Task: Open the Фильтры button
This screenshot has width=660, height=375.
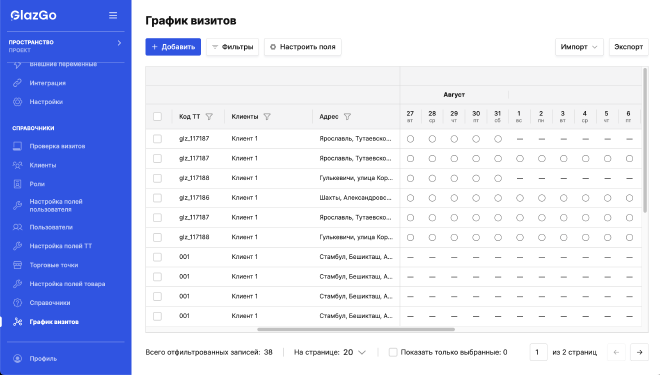Action: tap(232, 47)
